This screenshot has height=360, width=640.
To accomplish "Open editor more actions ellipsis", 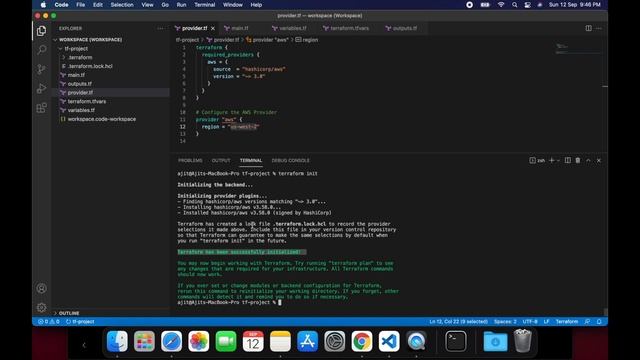I will tap(599, 28).
